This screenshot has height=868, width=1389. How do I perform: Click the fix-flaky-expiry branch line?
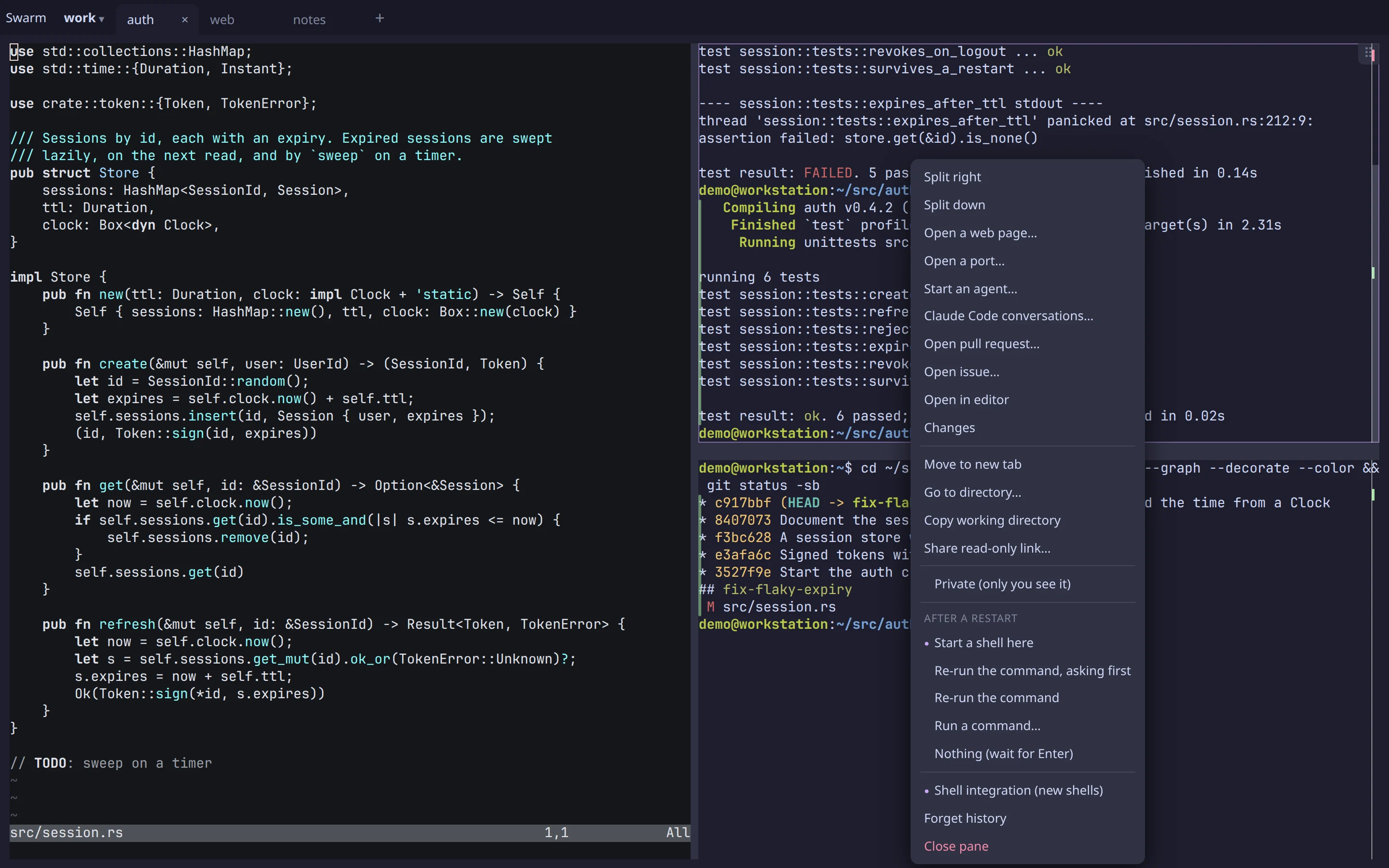pos(776,590)
